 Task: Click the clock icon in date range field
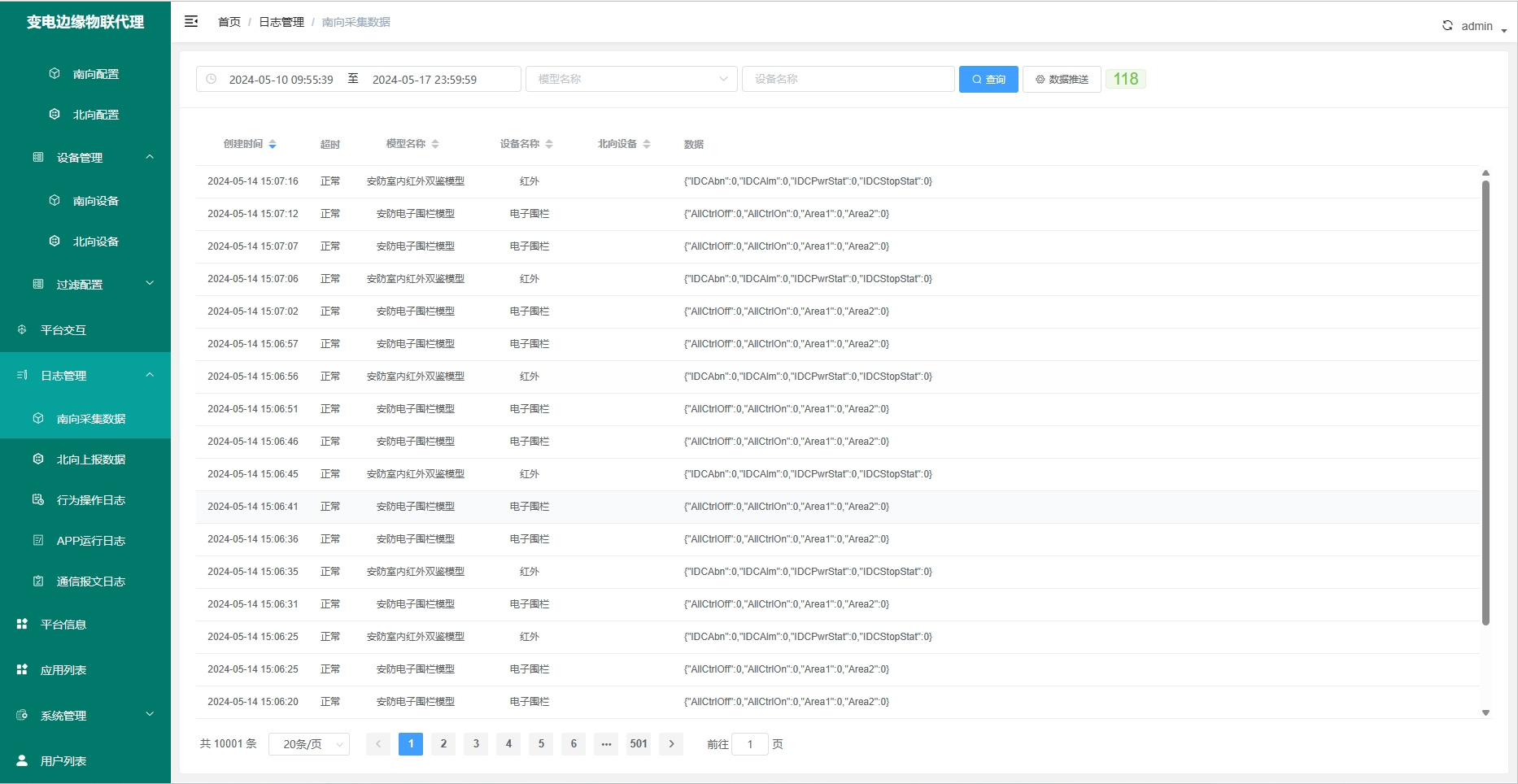pyautogui.click(x=212, y=80)
